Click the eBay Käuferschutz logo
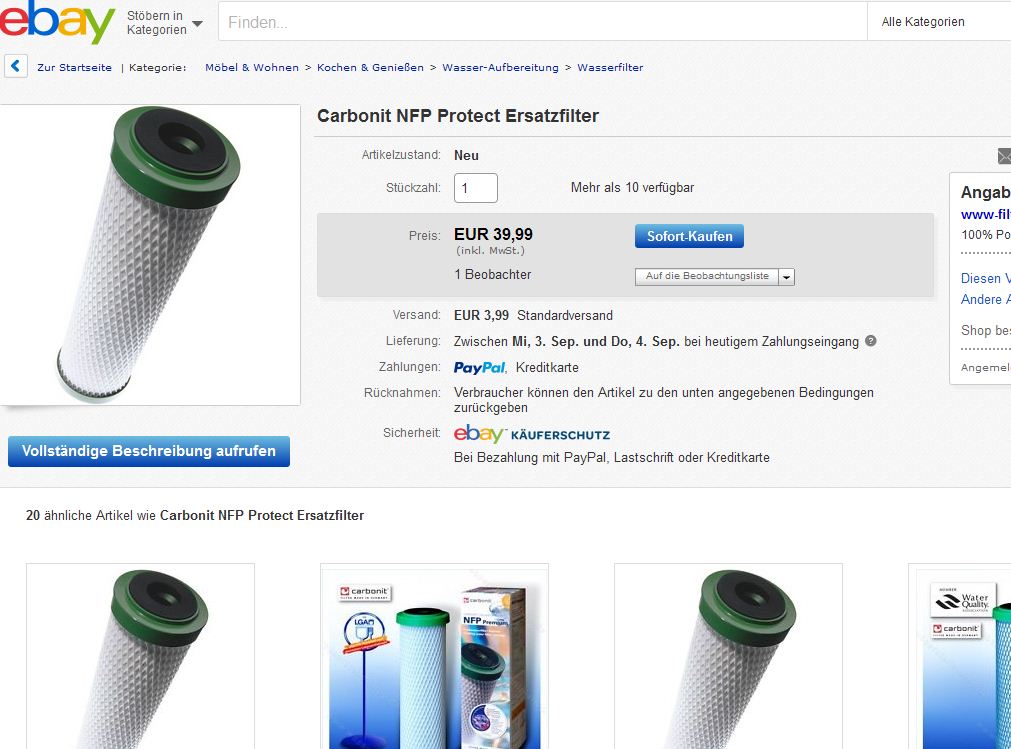This screenshot has height=749, width=1011. (x=531, y=434)
